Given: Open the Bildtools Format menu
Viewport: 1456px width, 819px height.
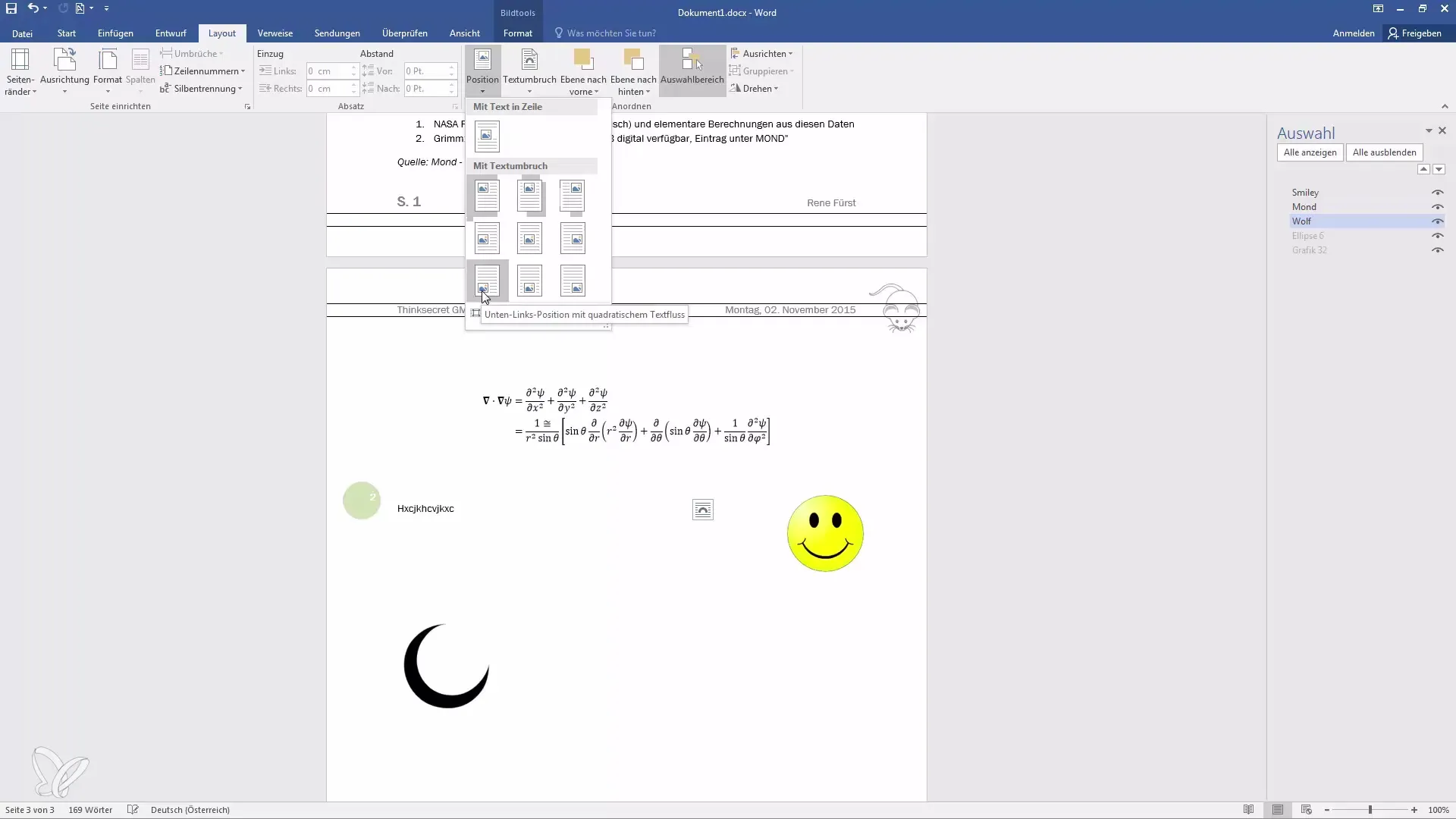Looking at the screenshot, I should 518,33.
